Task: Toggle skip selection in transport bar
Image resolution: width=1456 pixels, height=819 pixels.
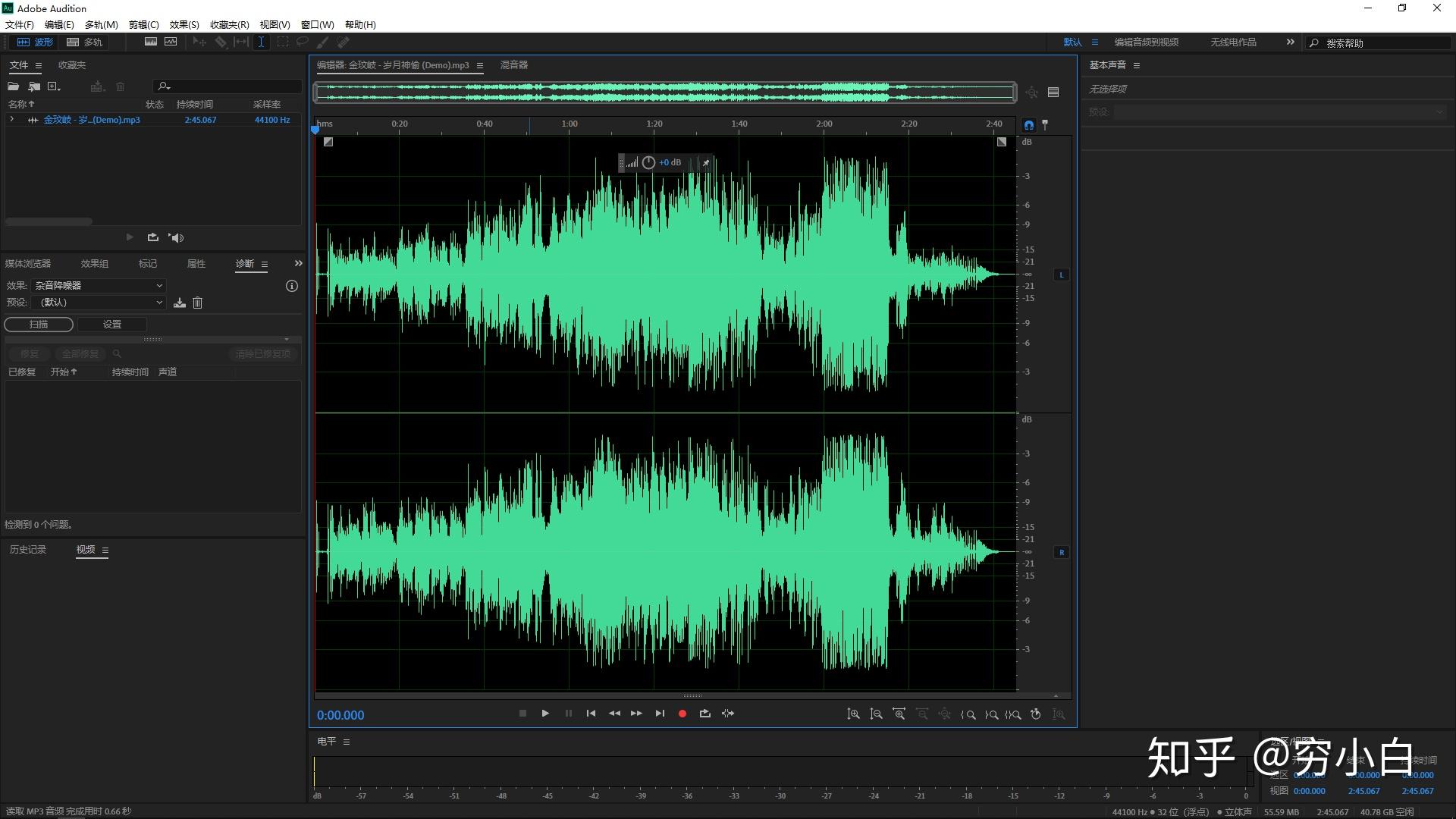Action: (728, 714)
